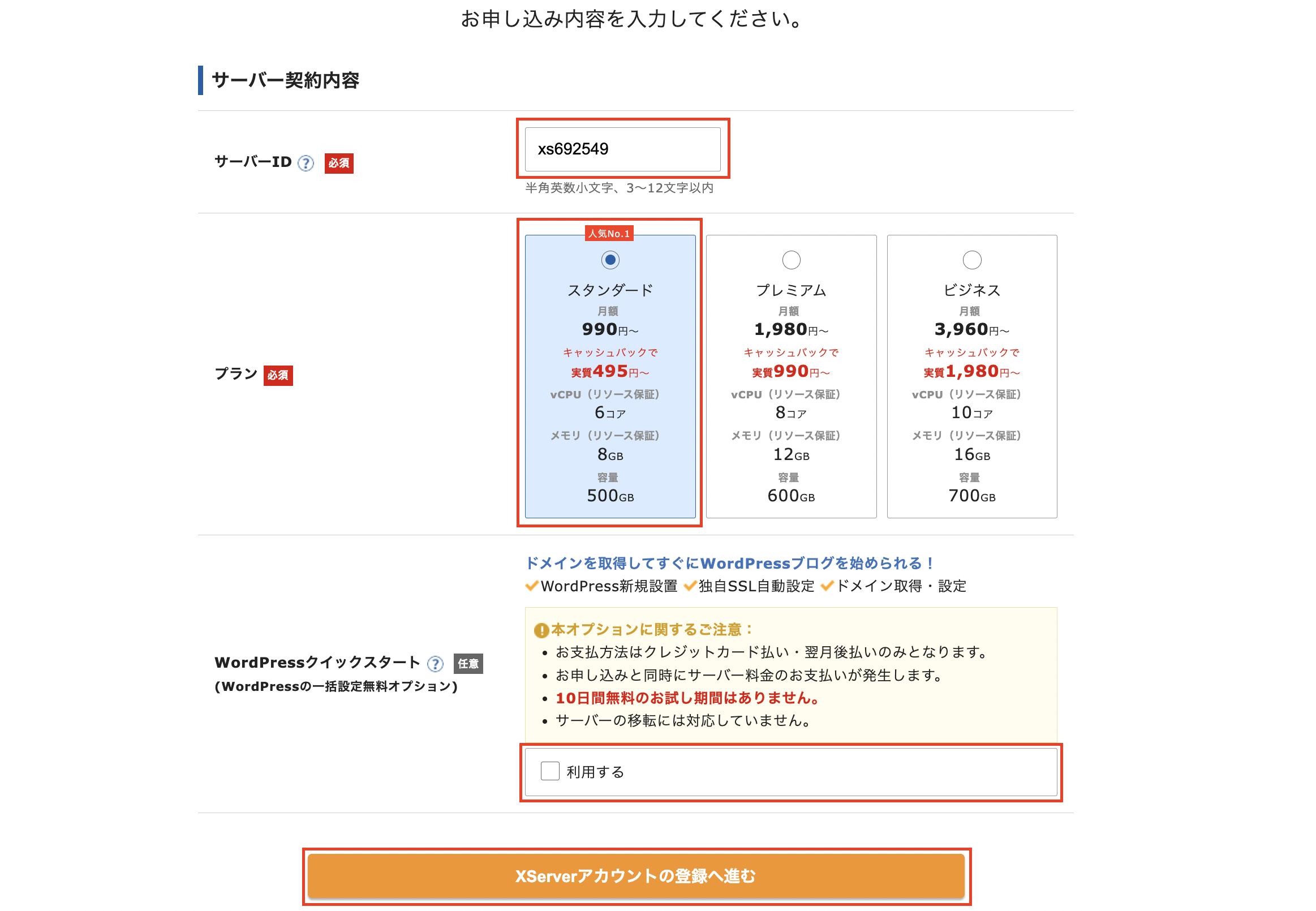Select the ビジネス plan radio button

(972, 260)
